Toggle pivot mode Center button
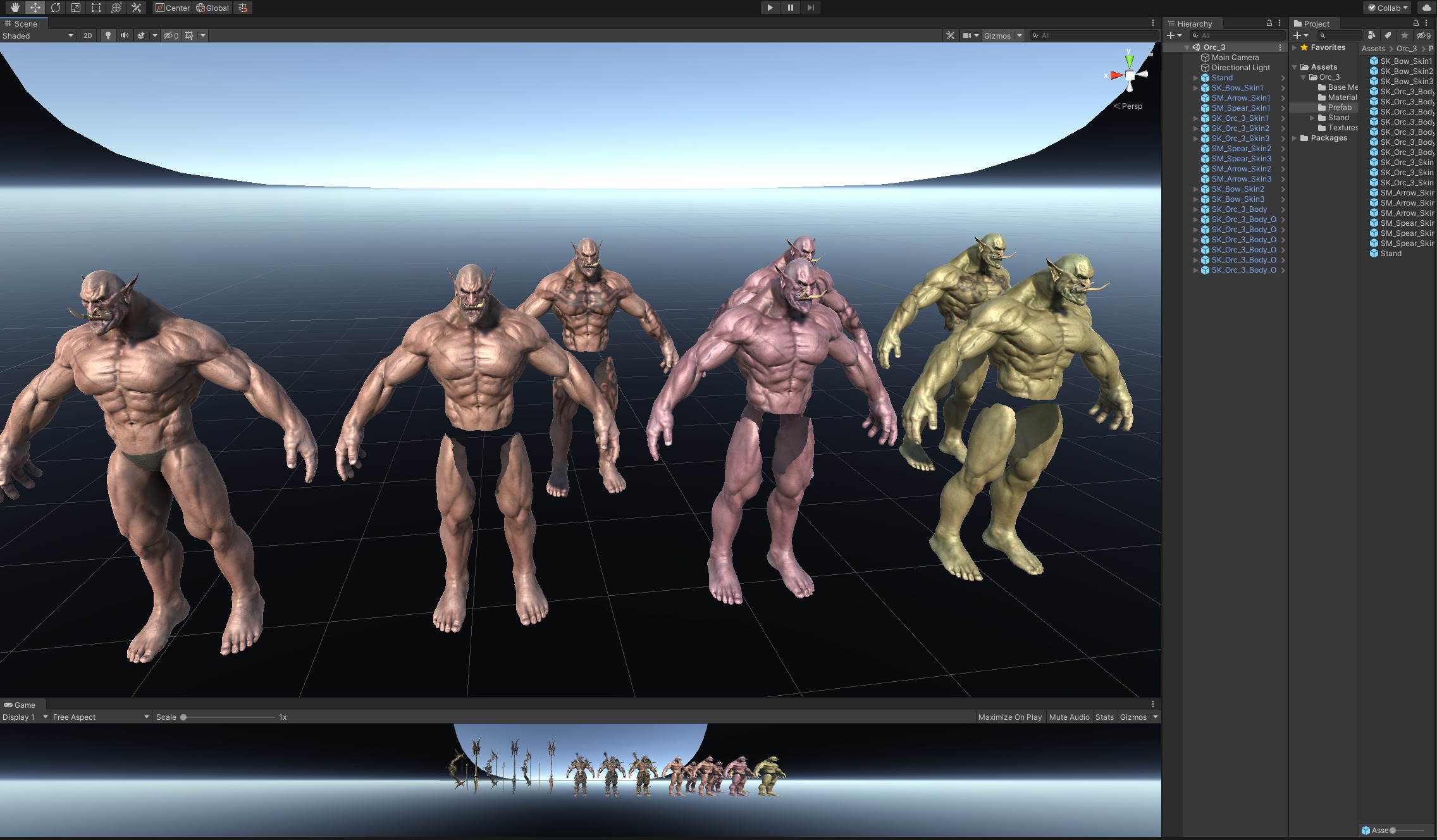The image size is (1437, 840). [173, 8]
